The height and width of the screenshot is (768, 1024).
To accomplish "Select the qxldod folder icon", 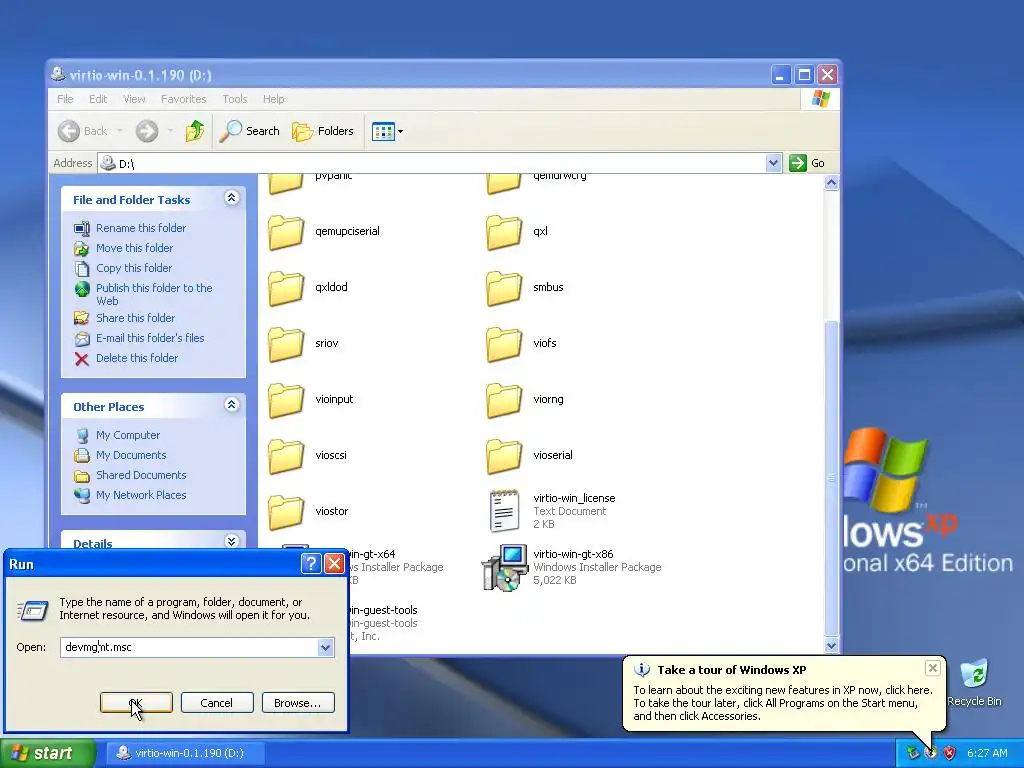I will click(x=286, y=288).
